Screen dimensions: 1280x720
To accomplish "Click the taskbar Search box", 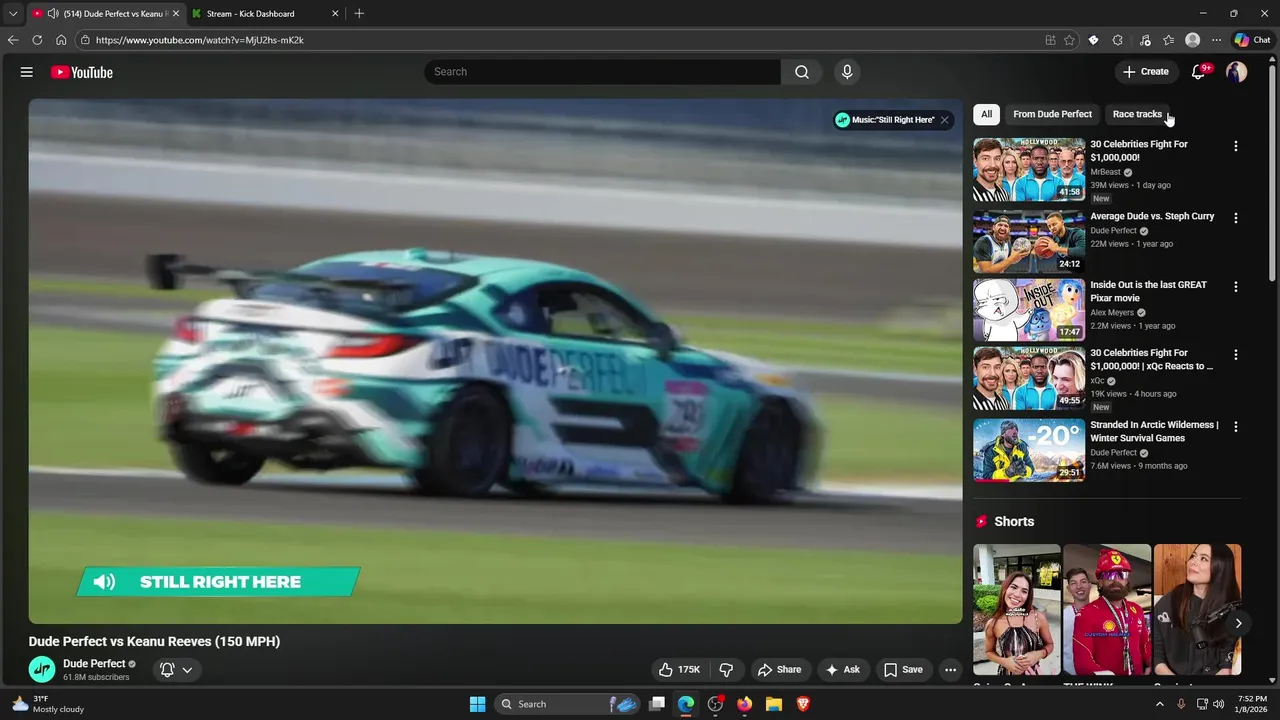I will click(x=567, y=704).
